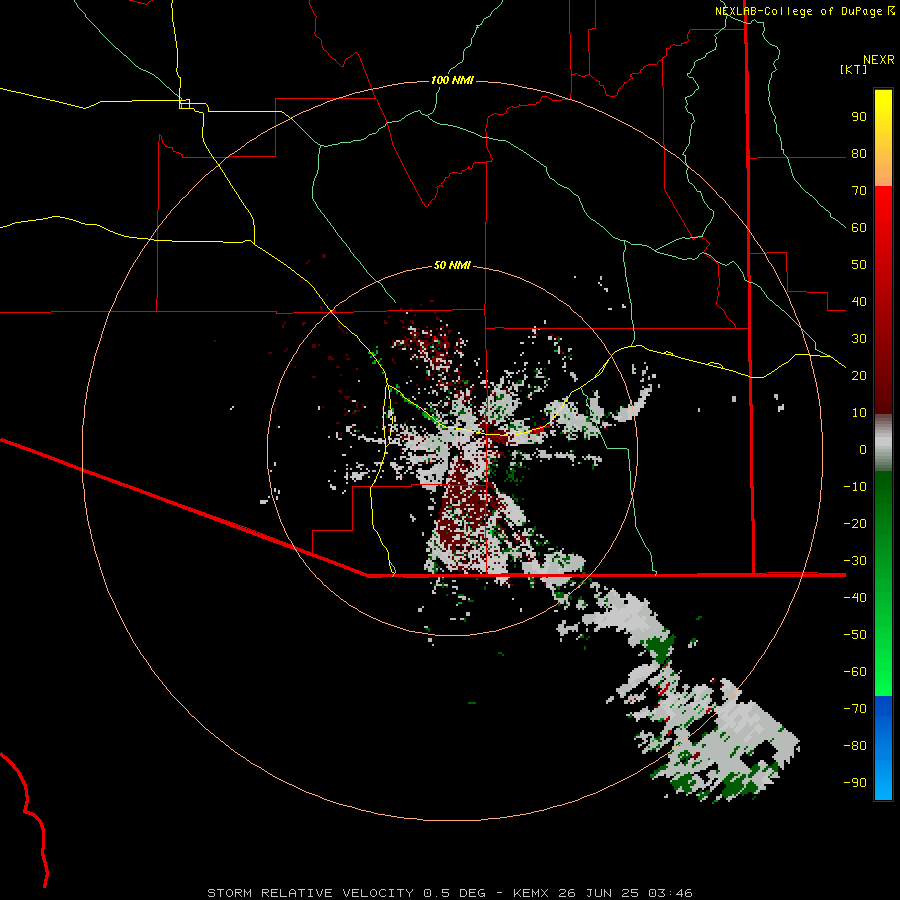Click the 70 value on velocity scale
The width and height of the screenshot is (900, 900).
point(859,191)
